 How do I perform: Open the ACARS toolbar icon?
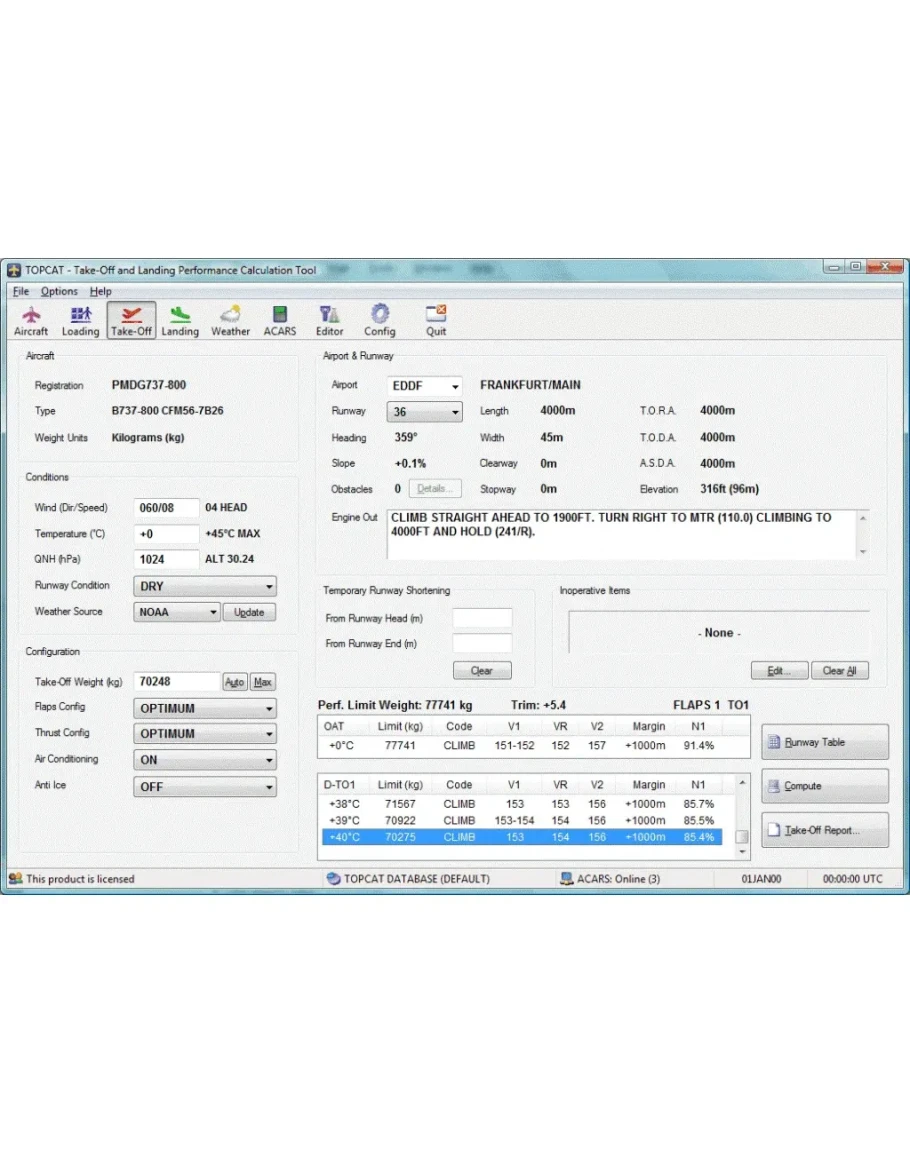coord(280,320)
